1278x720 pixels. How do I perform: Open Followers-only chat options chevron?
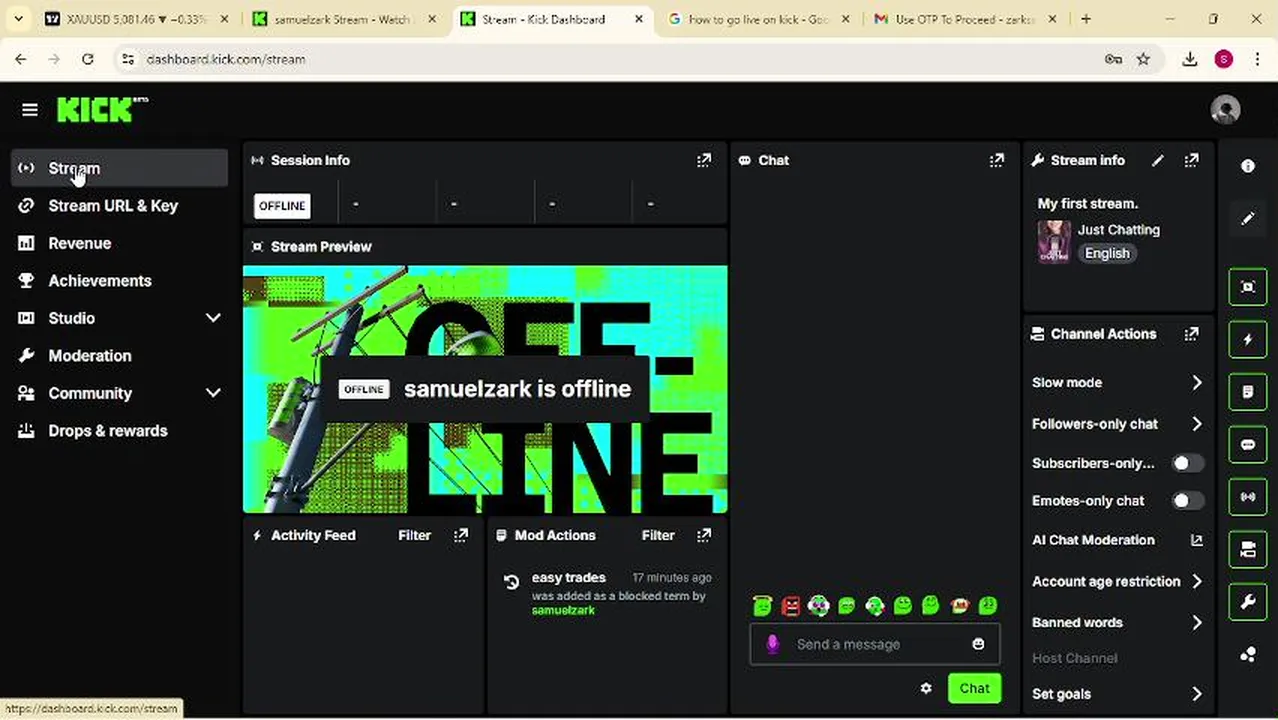1197,424
